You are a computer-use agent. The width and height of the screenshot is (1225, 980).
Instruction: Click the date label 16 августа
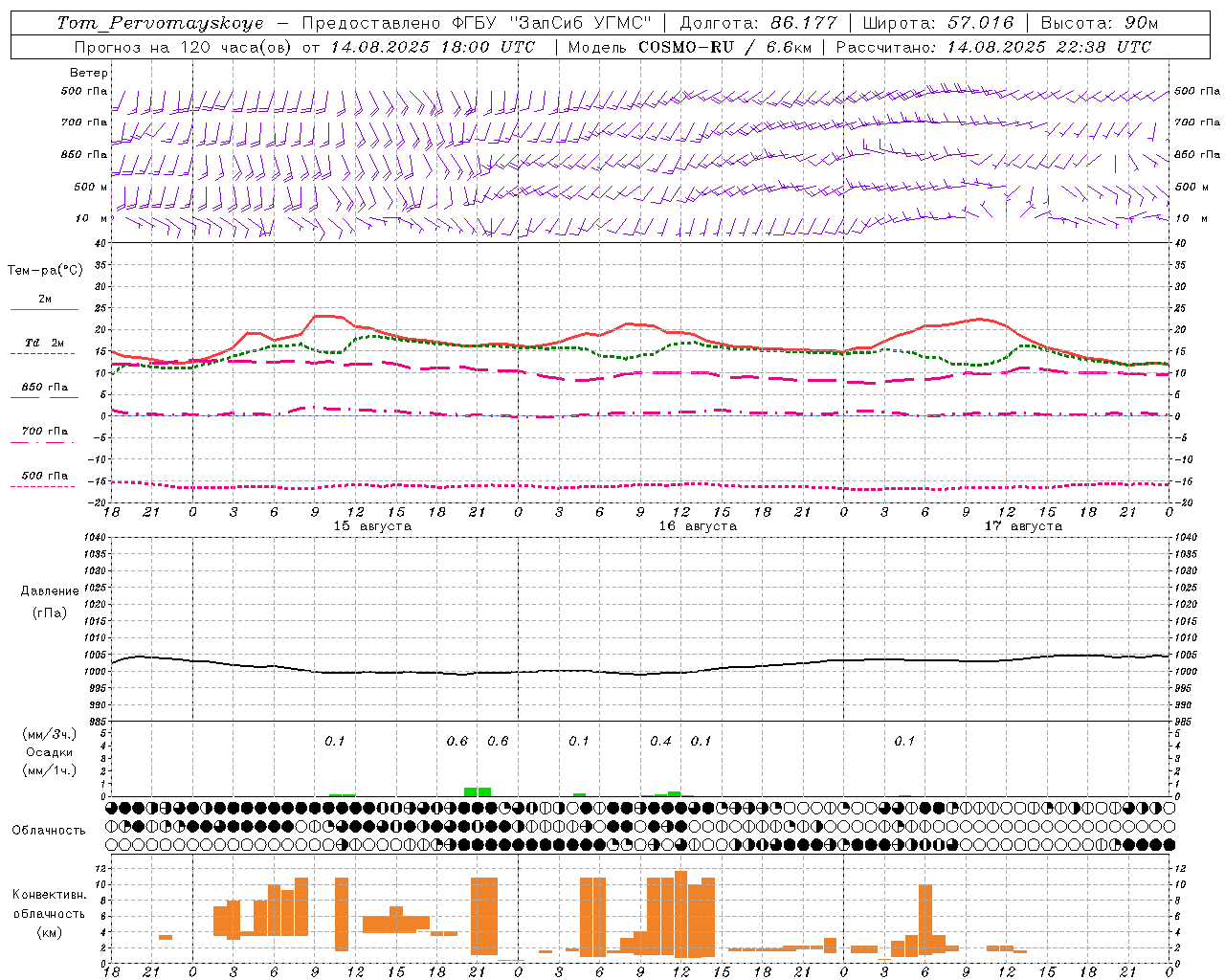698,526
